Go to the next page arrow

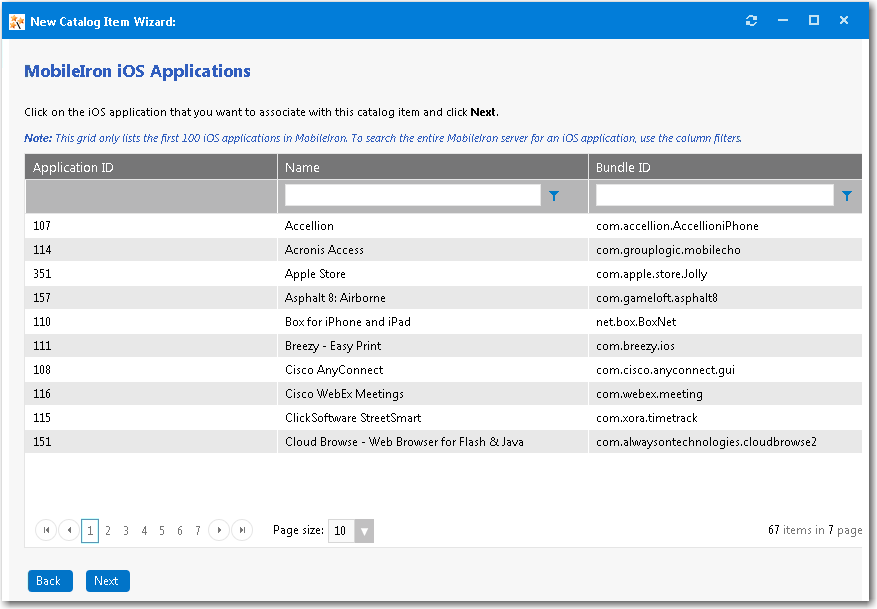tap(220, 530)
